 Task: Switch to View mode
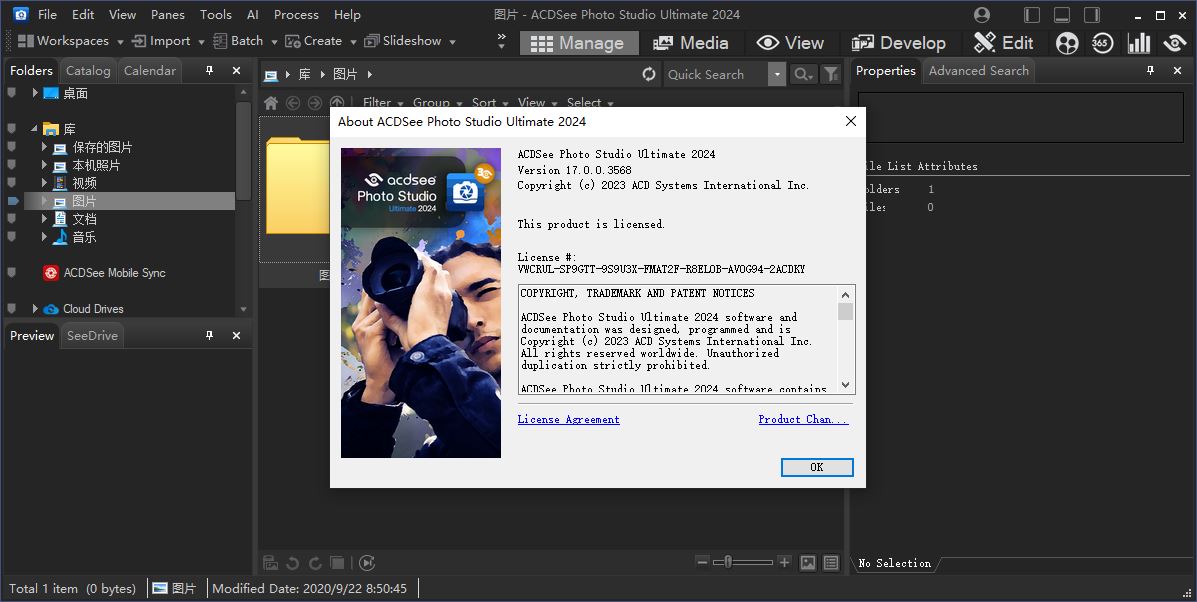790,43
